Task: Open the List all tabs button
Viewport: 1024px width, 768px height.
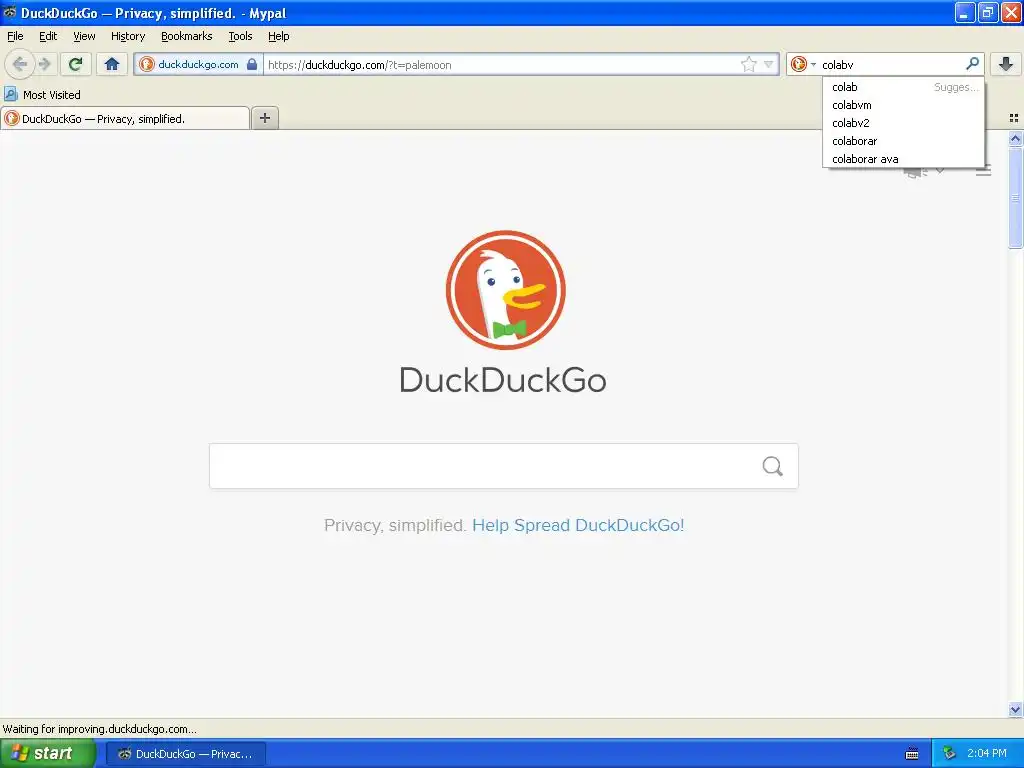Action: pos(1014,118)
